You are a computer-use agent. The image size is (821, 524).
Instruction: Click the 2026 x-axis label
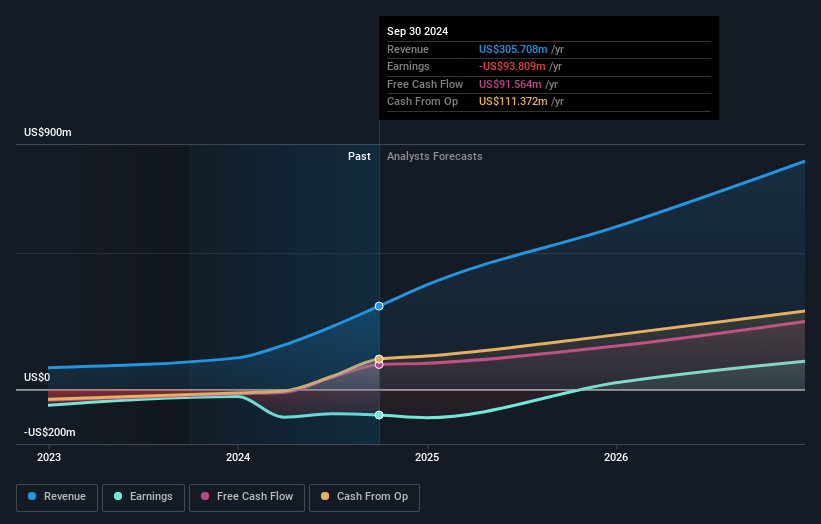click(x=616, y=457)
